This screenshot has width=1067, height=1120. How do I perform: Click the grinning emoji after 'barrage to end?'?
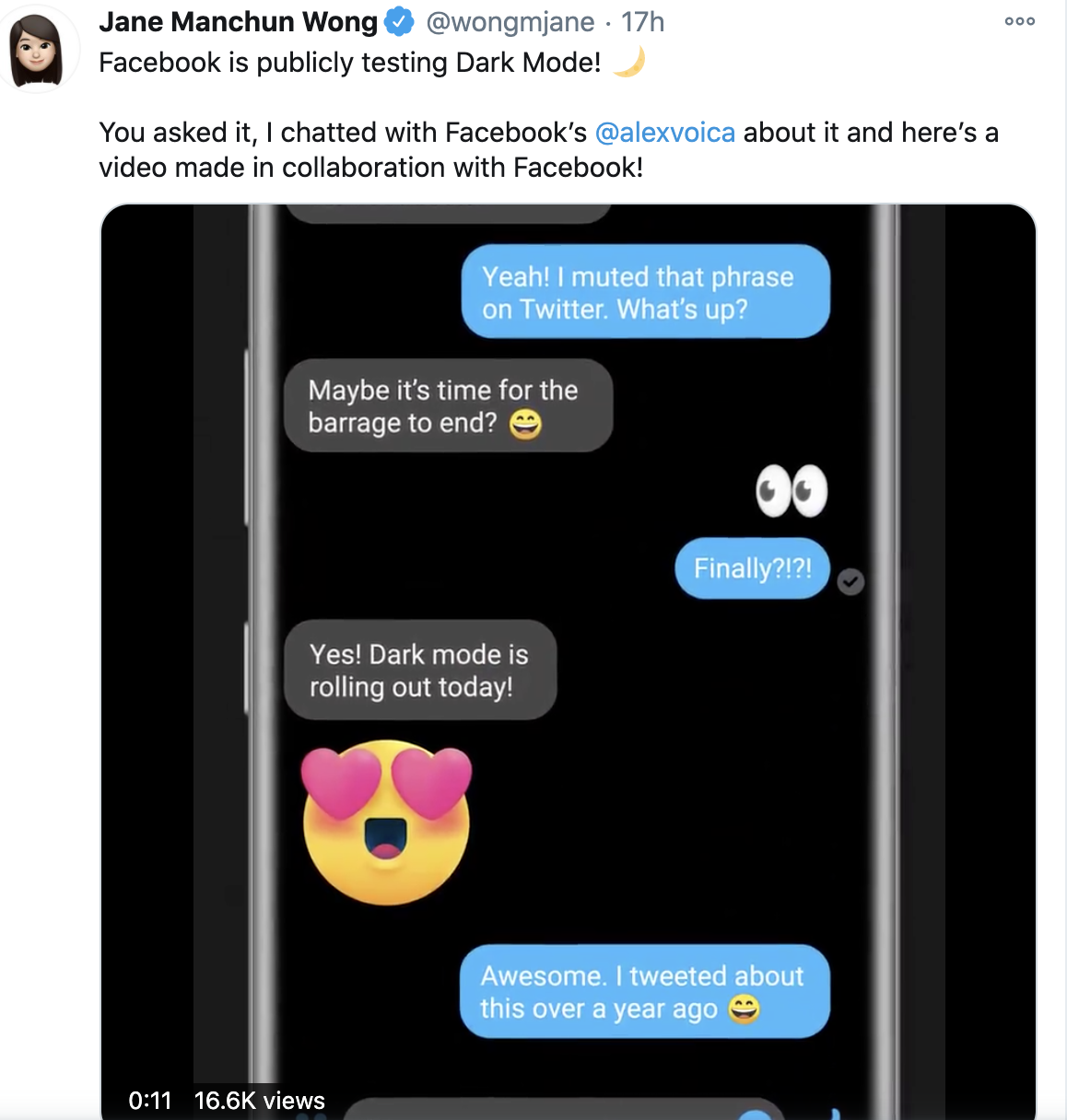[525, 424]
